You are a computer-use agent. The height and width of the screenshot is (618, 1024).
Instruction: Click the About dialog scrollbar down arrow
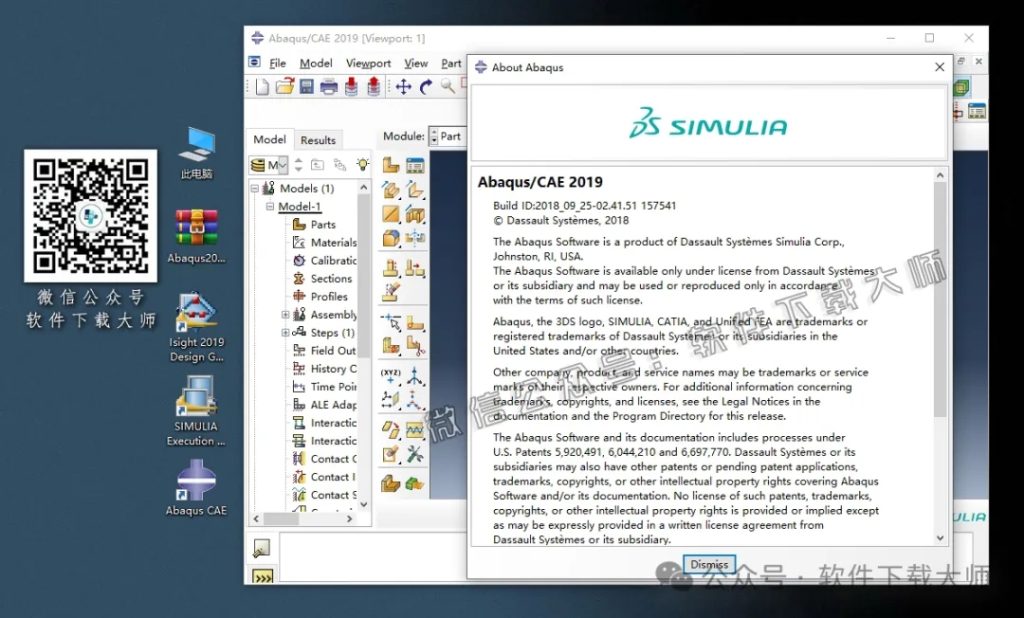pos(940,538)
